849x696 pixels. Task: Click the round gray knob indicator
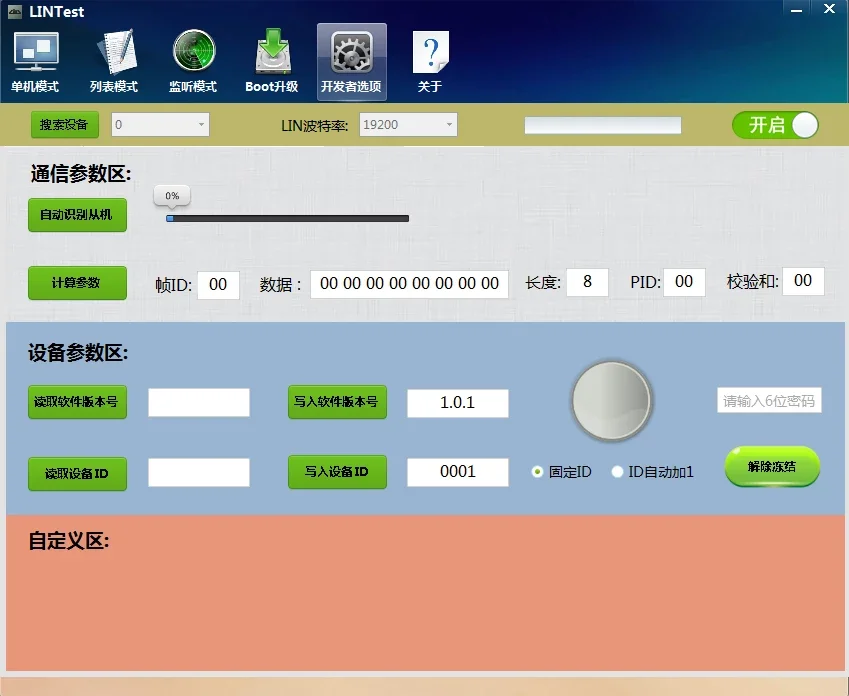click(x=612, y=401)
